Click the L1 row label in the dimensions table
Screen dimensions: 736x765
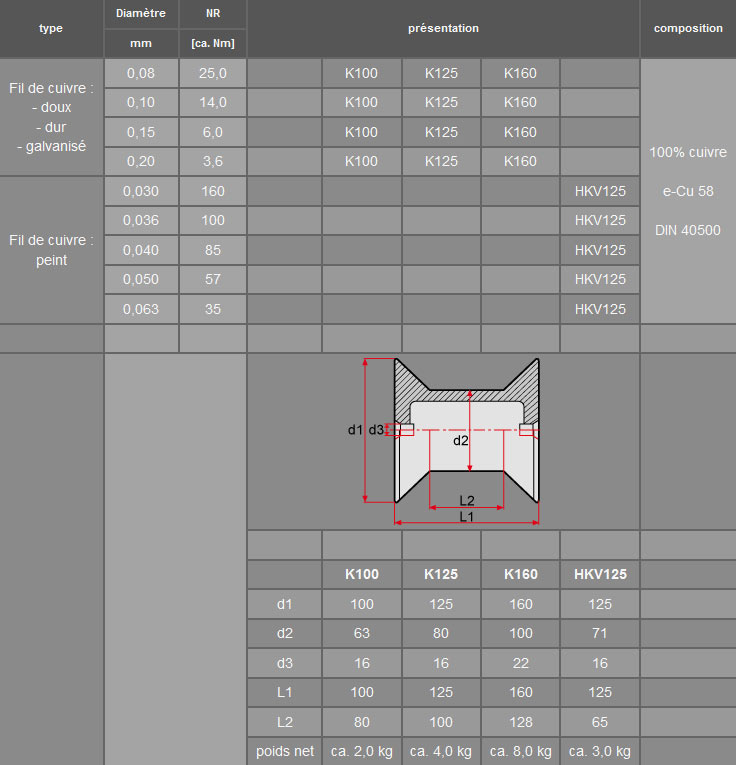click(x=284, y=692)
